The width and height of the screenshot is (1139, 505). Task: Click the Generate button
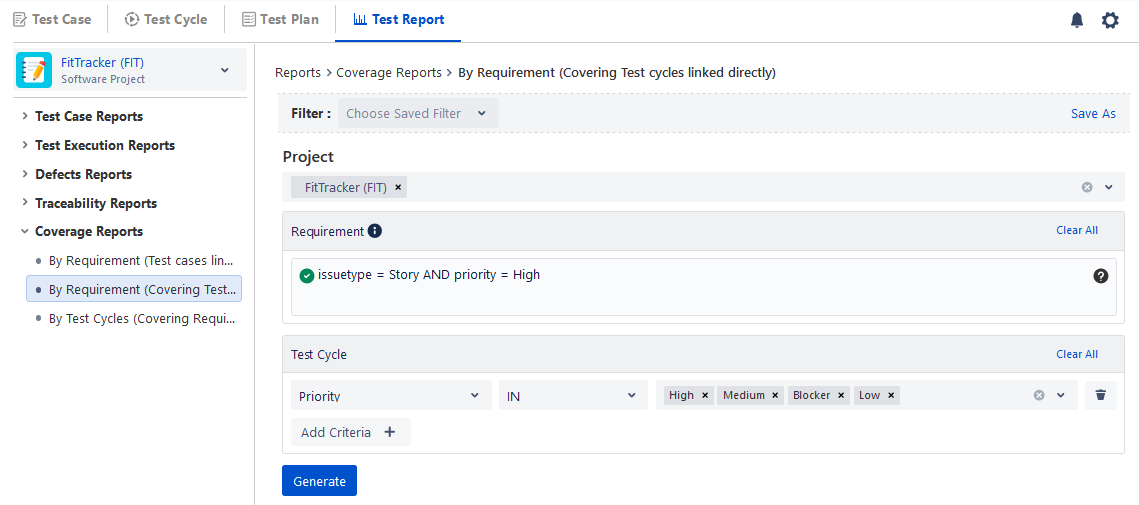pos(320,481)
